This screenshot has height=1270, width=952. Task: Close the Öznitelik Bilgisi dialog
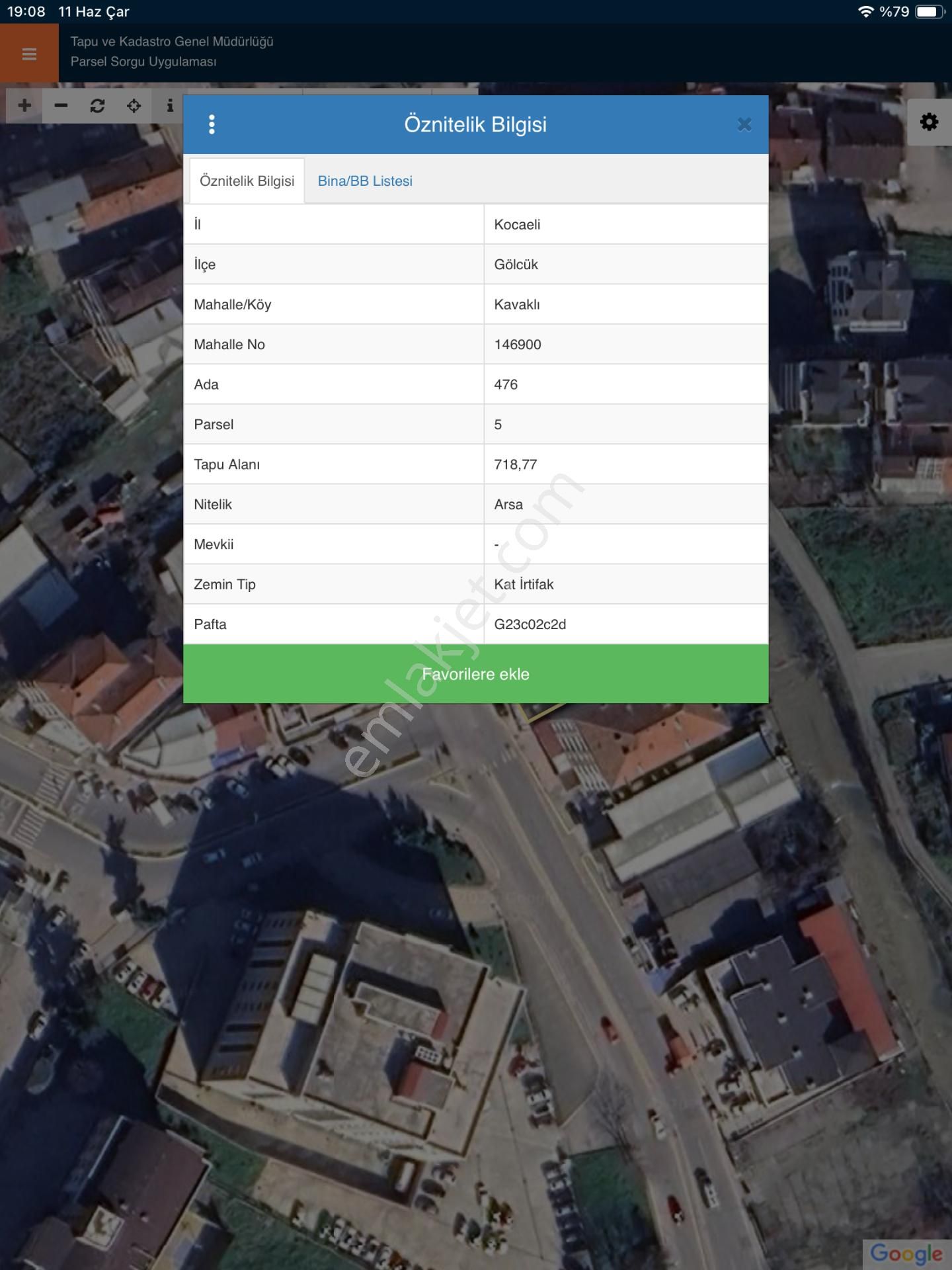(744, 124)
